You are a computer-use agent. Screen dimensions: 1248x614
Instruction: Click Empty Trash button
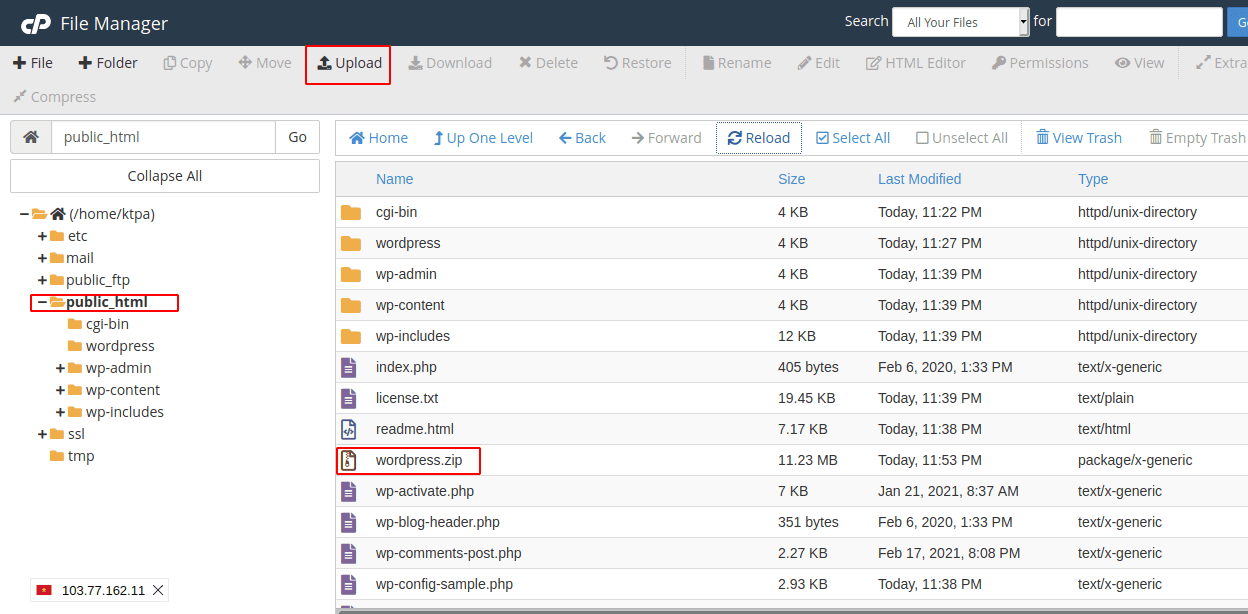[x=1197, y=138]
